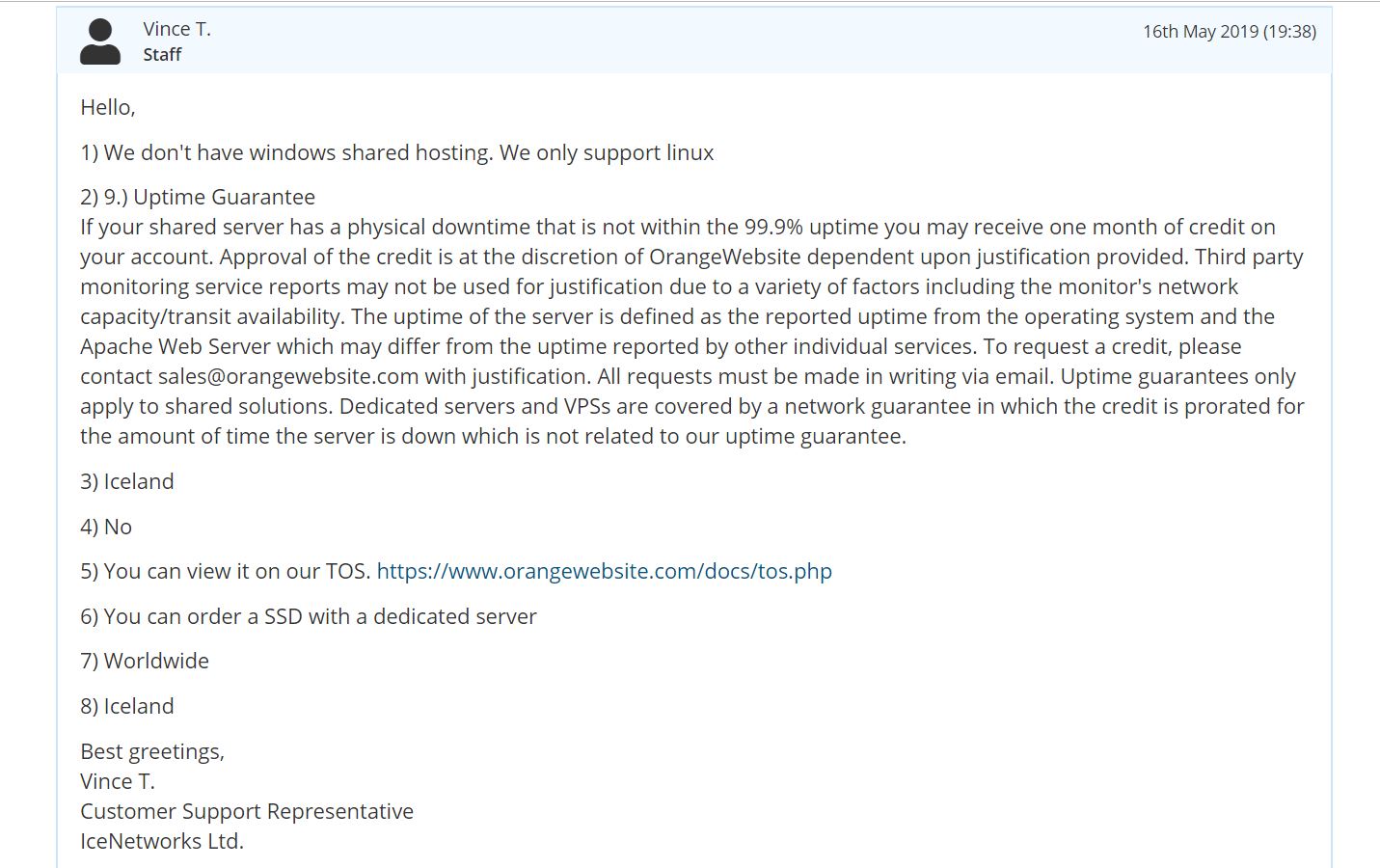Click the windows shared hosting answer line
This screenshot has height=868, width=1380.
pos(397,152)
